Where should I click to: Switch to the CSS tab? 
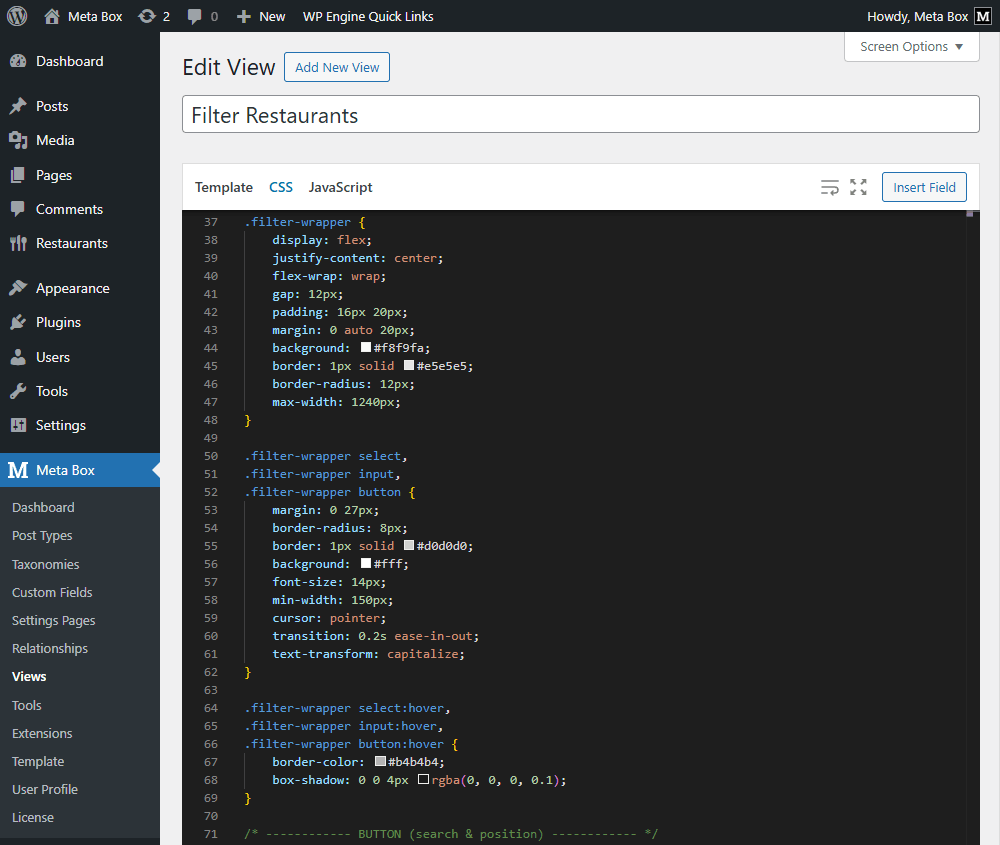(281, 187)
